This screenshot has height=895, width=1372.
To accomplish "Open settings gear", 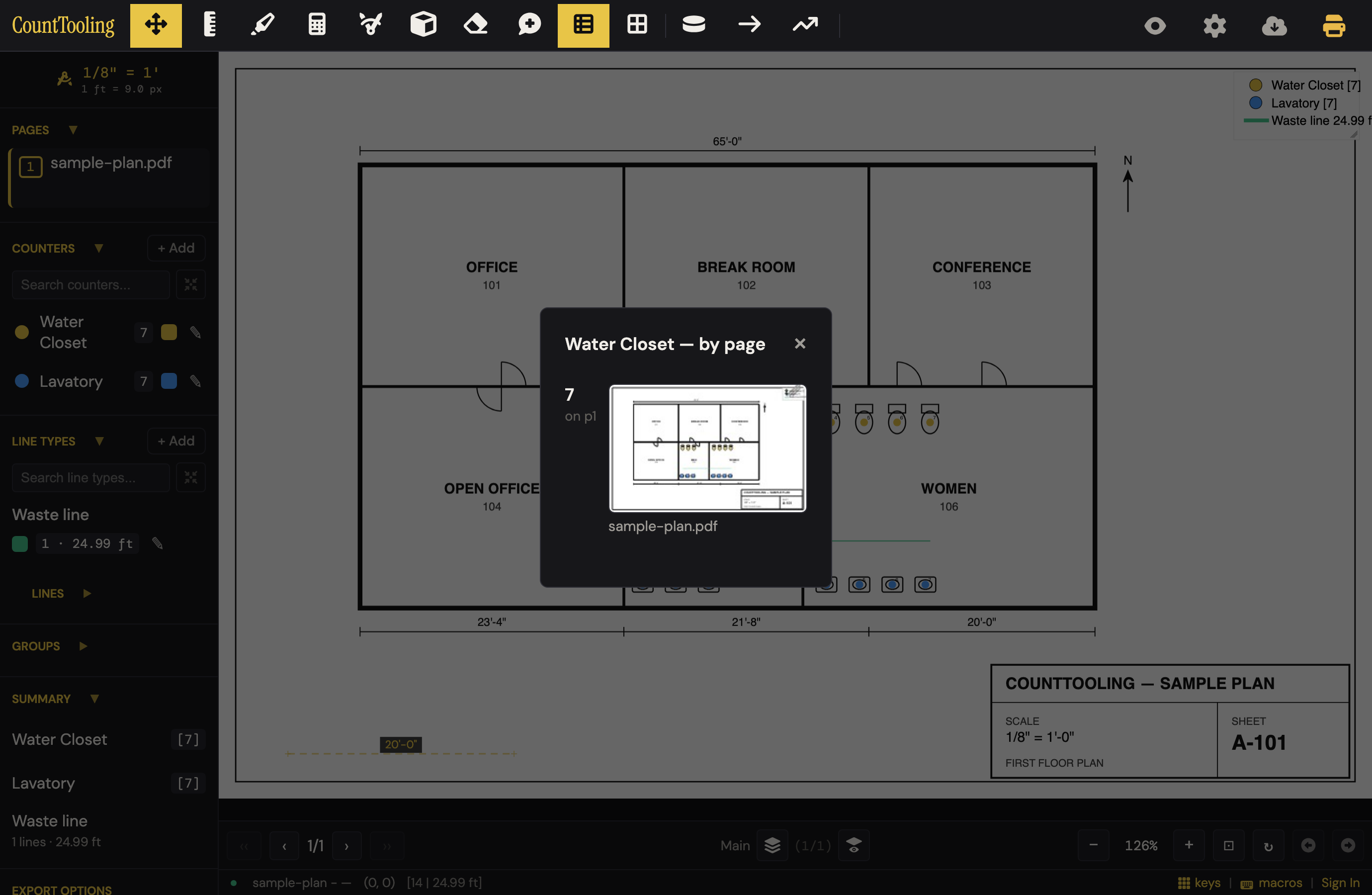I will point(1214,26).
